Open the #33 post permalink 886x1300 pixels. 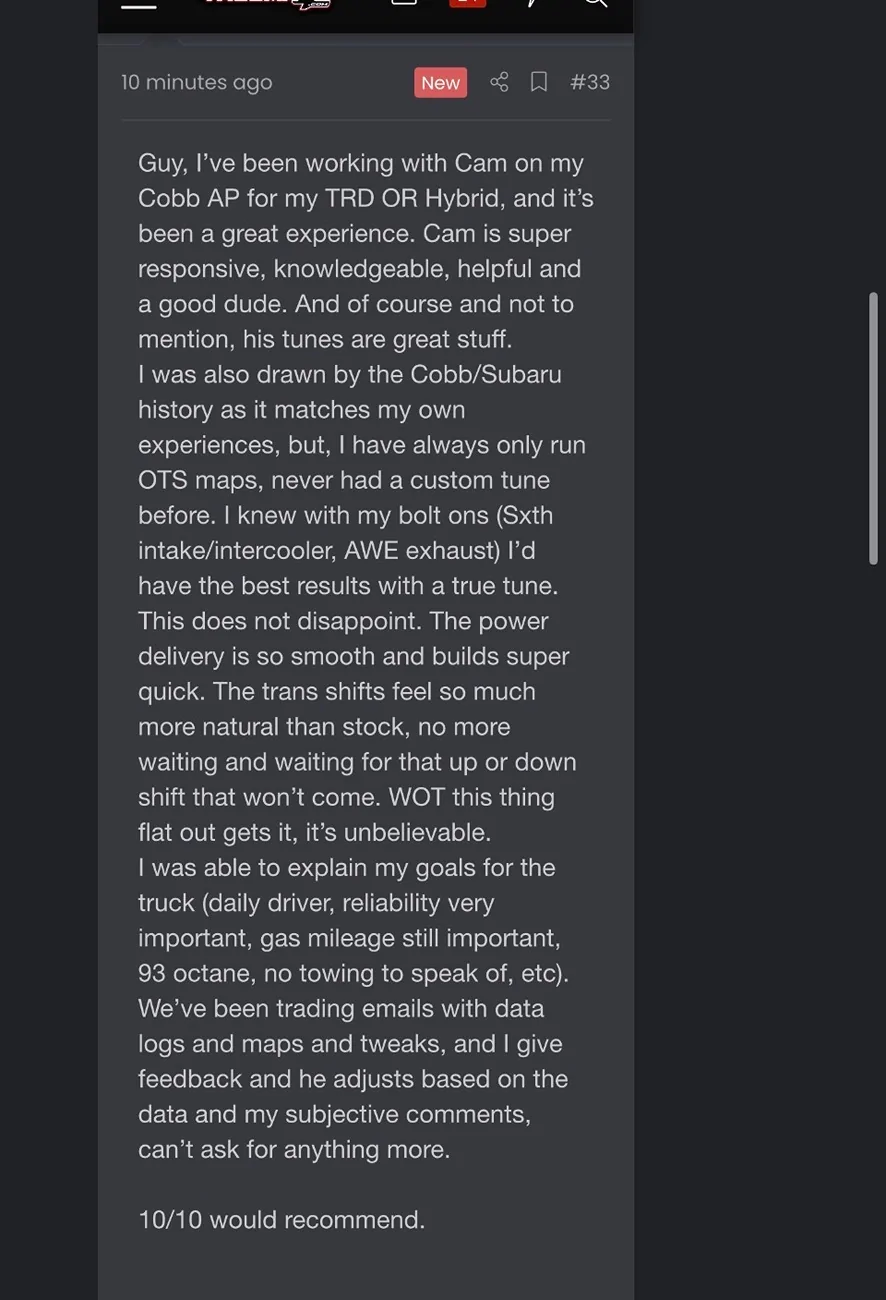[x=590, y=82]
